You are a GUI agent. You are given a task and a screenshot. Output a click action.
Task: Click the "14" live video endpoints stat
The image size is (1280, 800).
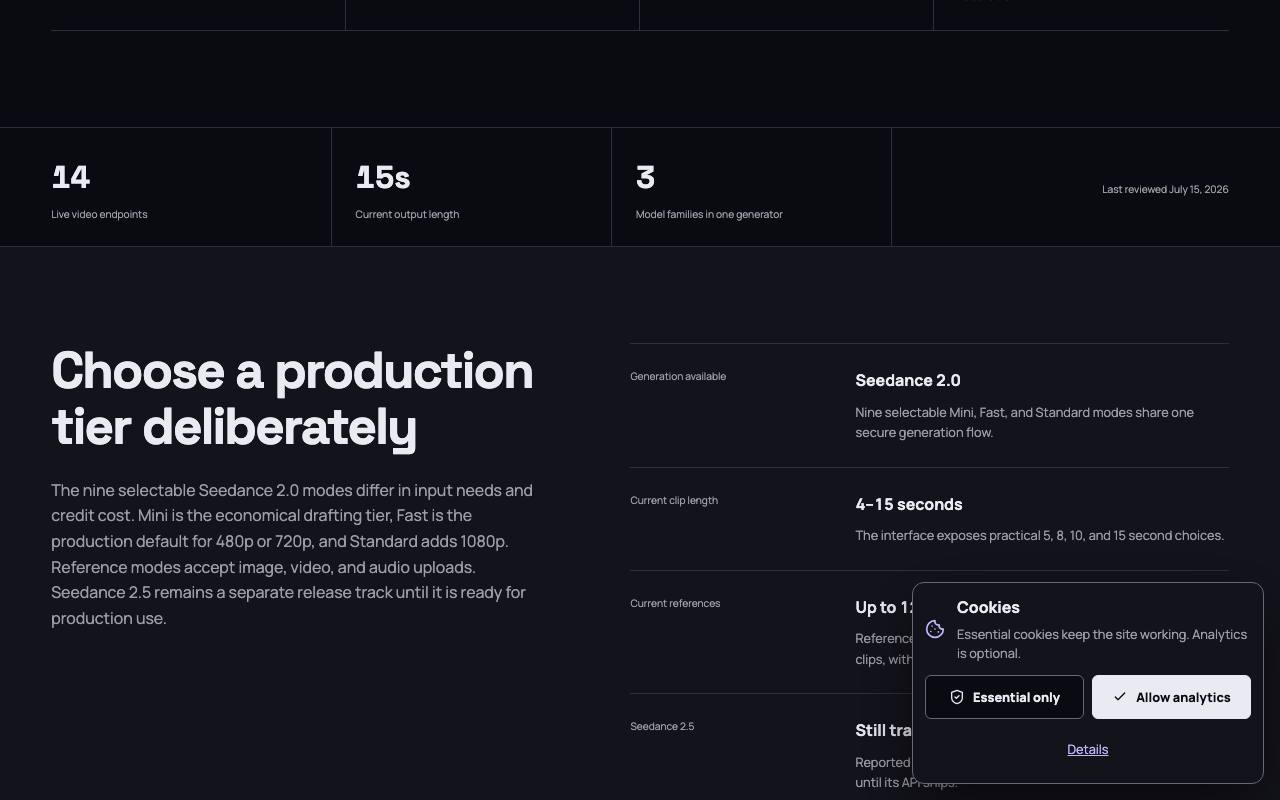click(x=71, y=177)
